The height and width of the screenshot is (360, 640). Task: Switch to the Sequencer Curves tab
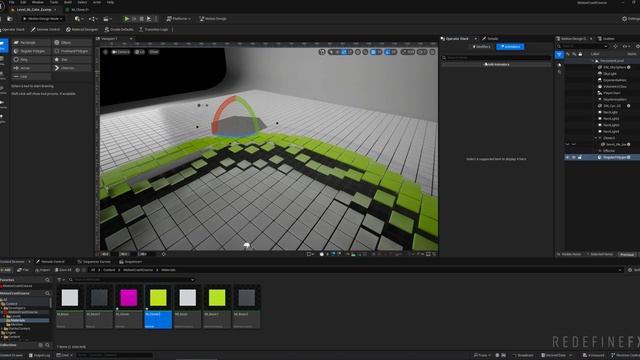pos(94,262)
